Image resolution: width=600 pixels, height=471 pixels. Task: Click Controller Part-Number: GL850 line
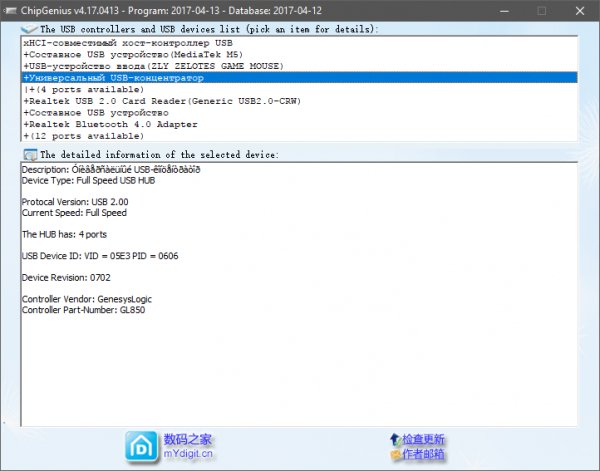(x=83, y=310)
